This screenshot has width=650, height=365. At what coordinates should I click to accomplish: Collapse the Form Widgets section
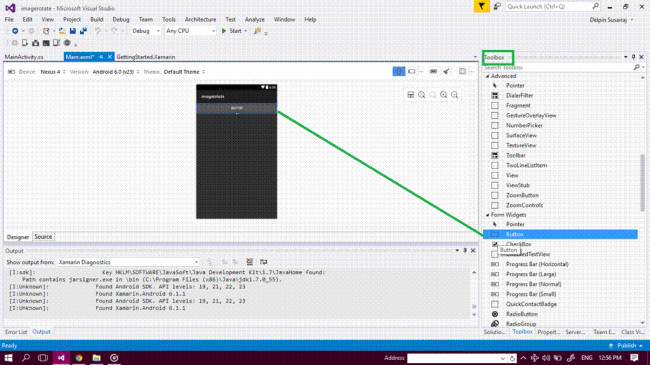(488, 215)
